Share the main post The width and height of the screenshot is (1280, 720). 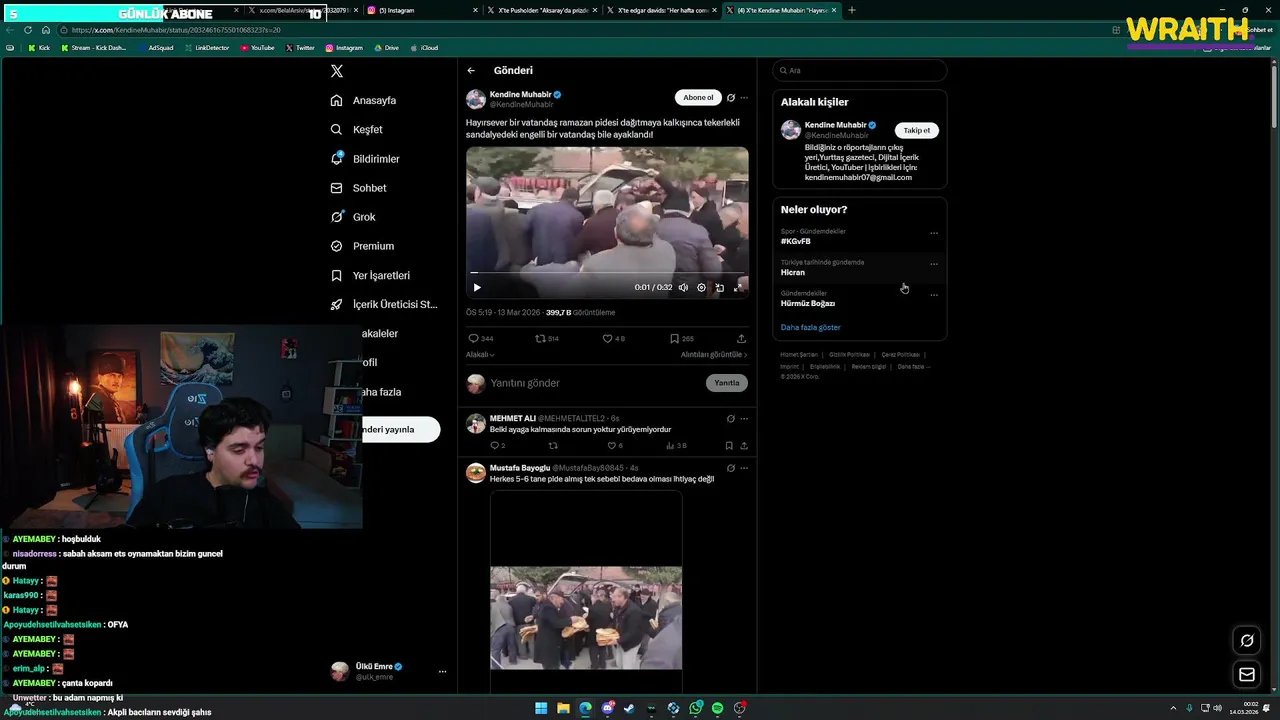(741, 338)
